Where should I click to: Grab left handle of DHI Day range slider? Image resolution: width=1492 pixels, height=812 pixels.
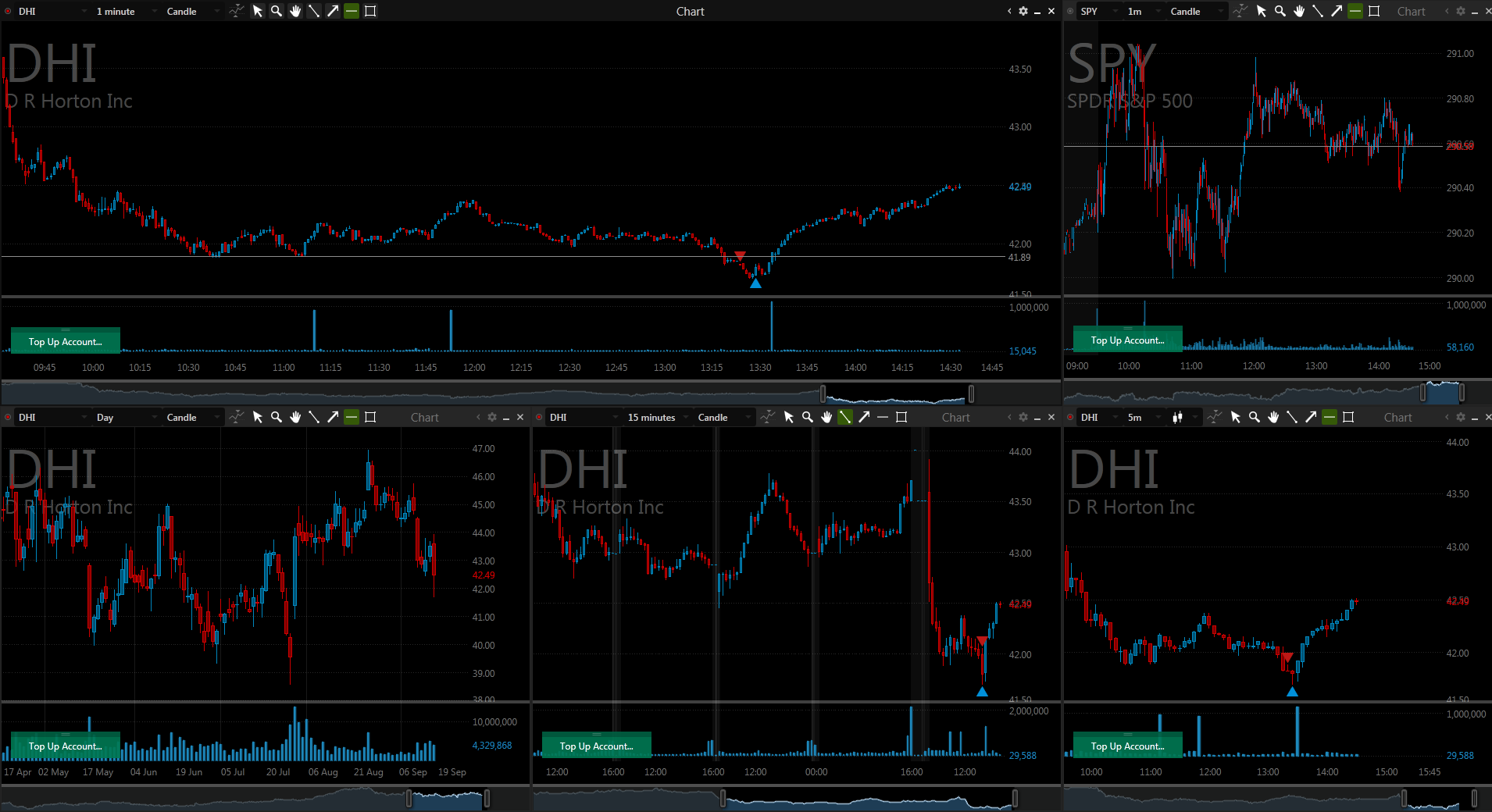(409, 798)
